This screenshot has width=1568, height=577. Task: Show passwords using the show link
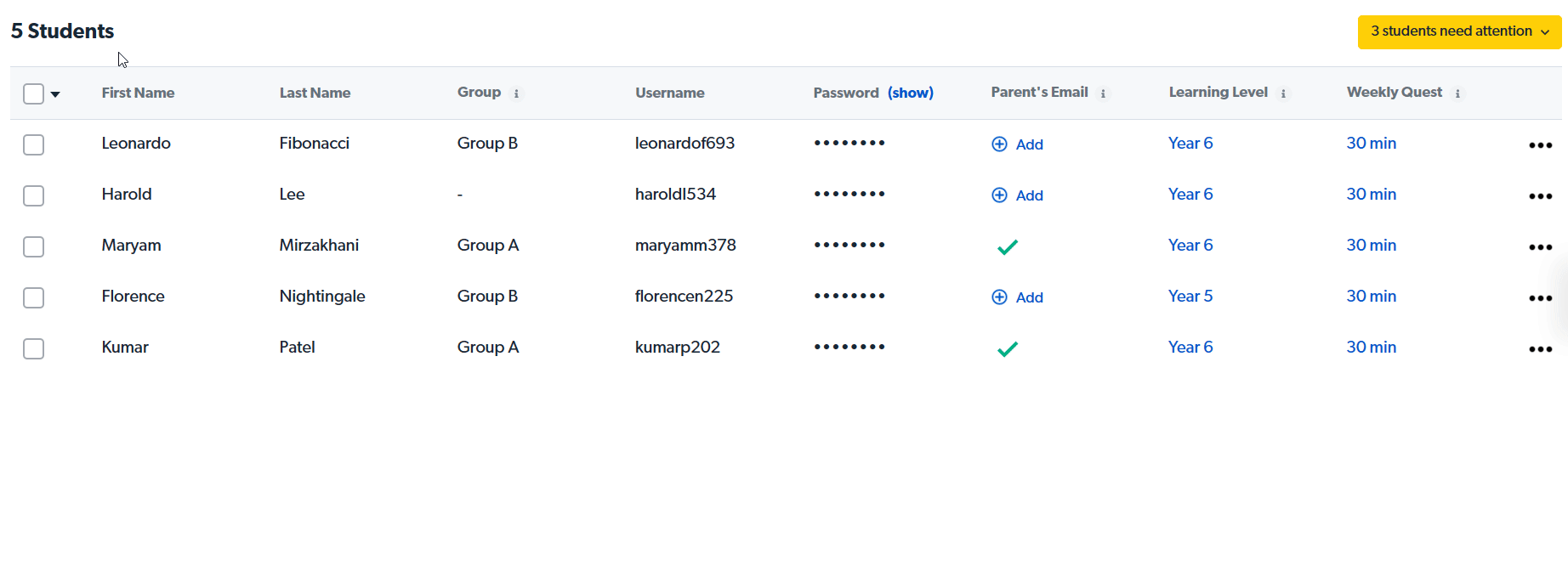(x=910, y=93)
